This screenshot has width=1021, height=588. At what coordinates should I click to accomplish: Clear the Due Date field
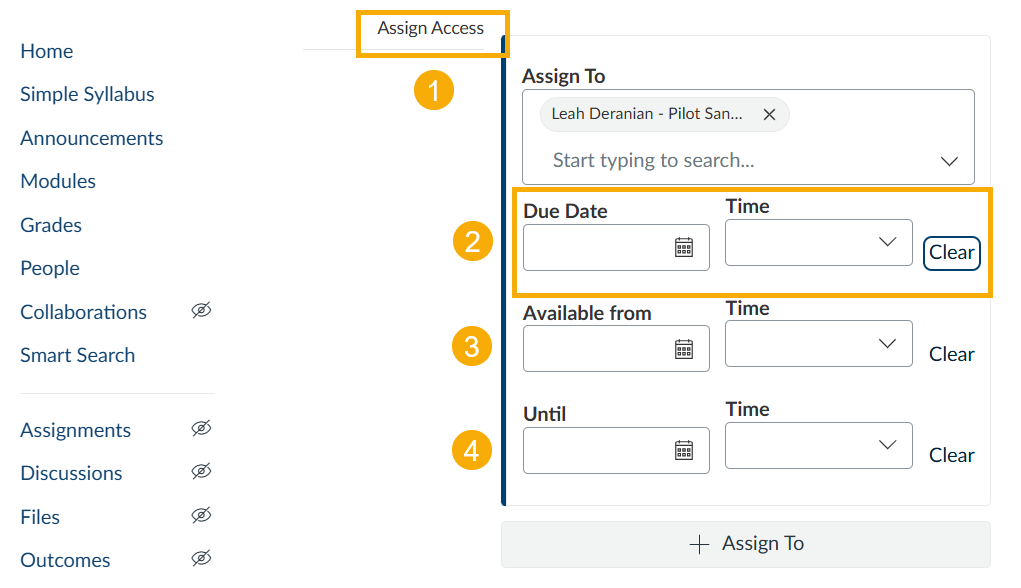pyautogui.click(x=951, y=253)
